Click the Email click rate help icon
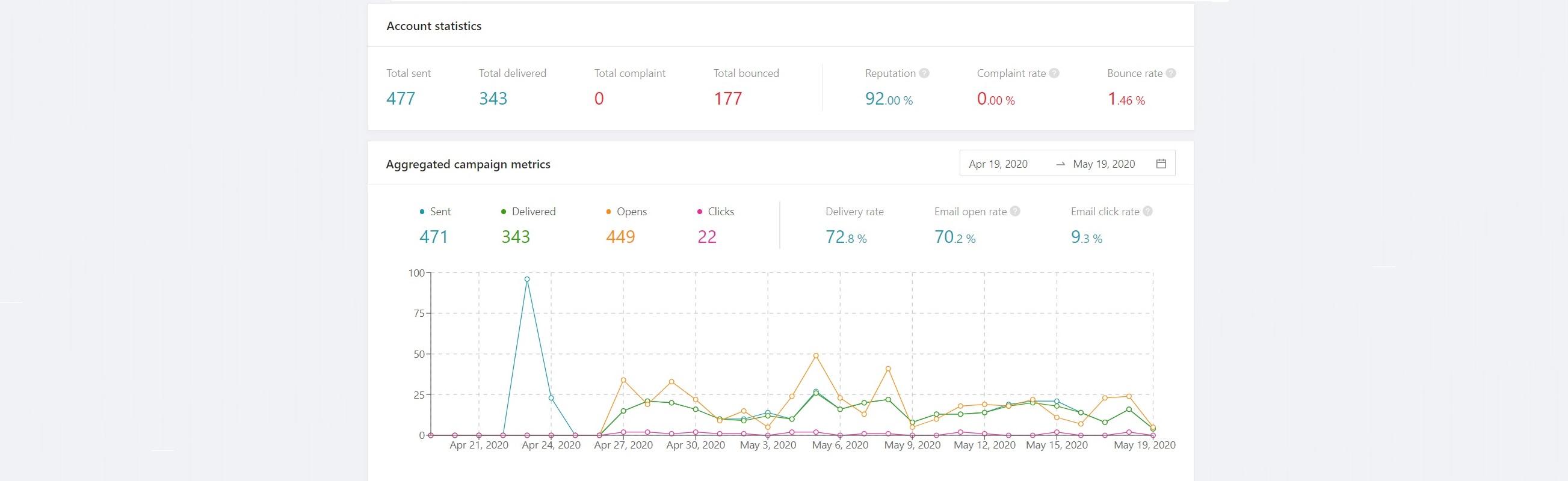This screenshot has width=1568, height=481. [x=1147, y=211]
